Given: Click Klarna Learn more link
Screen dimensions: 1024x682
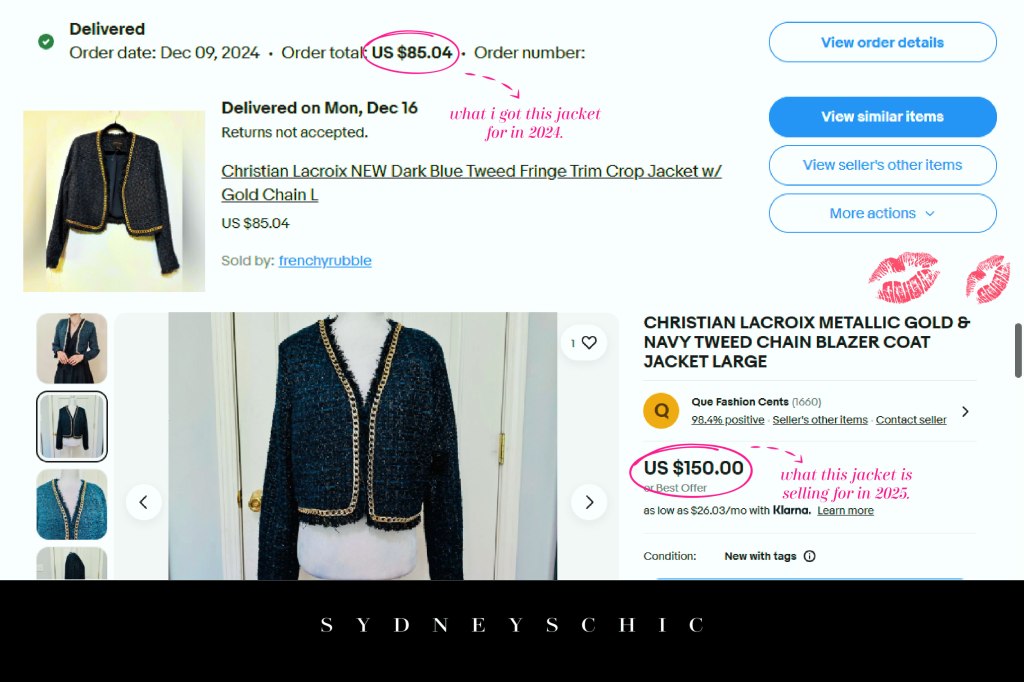Looking at the screenshot, I should (845, 511).
